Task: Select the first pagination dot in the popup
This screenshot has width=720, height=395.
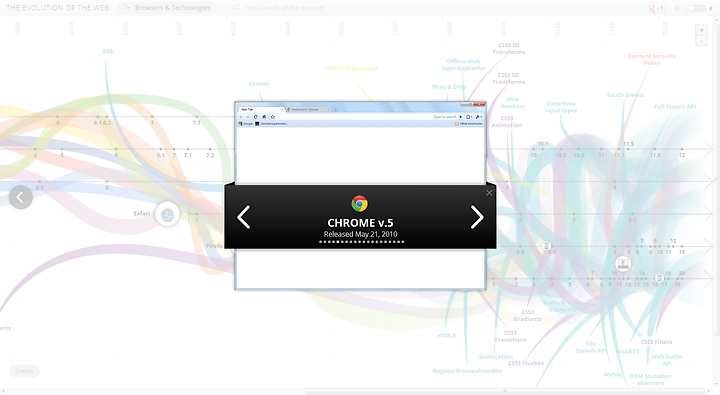Action: click(321, 242)
